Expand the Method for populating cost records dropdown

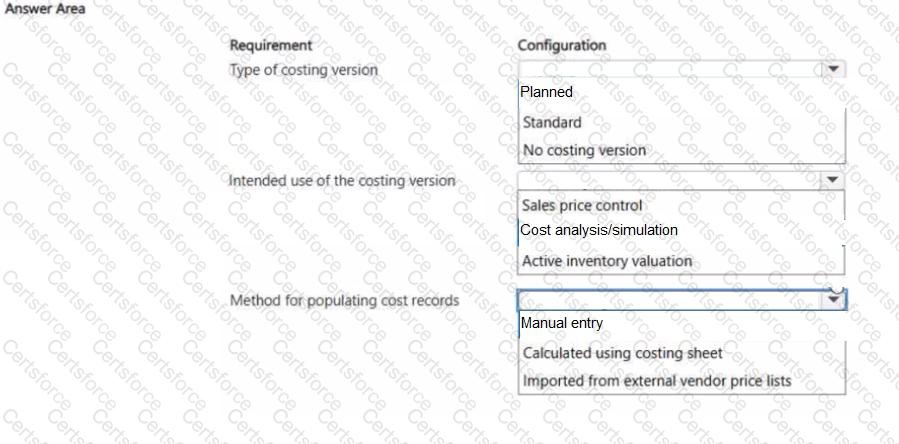(832, 299)
